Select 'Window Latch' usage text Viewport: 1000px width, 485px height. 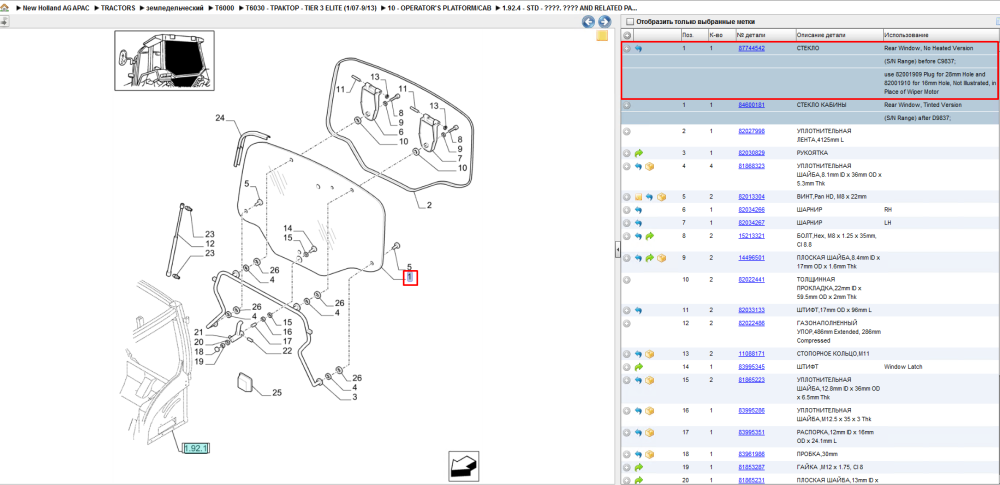coord(901,367)
